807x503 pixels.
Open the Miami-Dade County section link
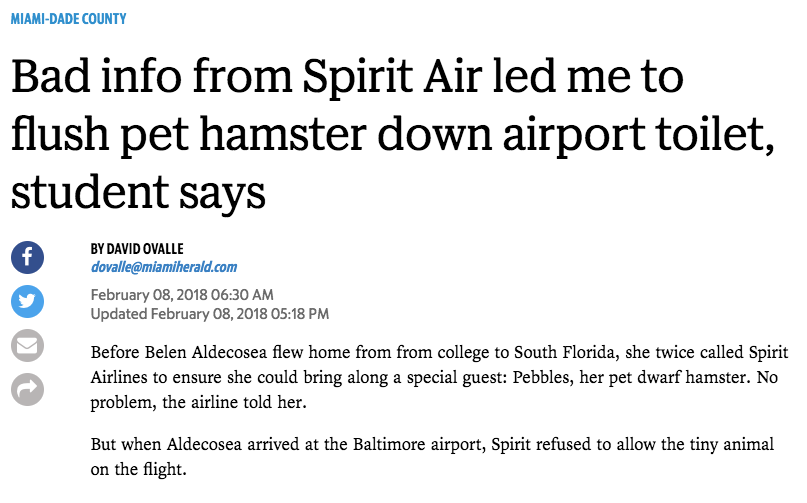68,19
